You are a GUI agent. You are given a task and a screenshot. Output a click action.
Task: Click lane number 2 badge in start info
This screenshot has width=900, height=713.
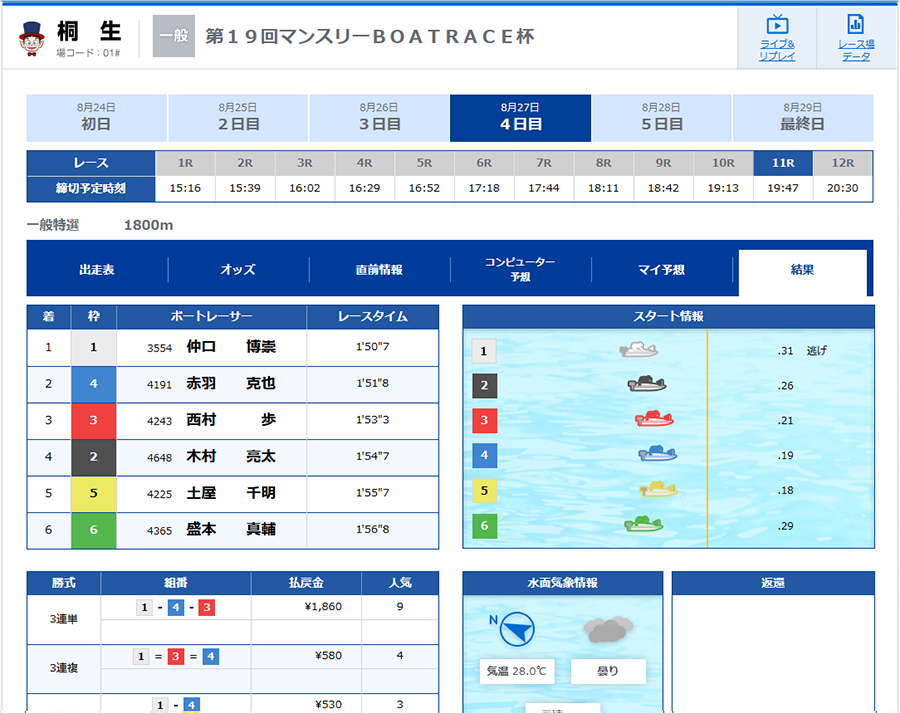[484, 386]
